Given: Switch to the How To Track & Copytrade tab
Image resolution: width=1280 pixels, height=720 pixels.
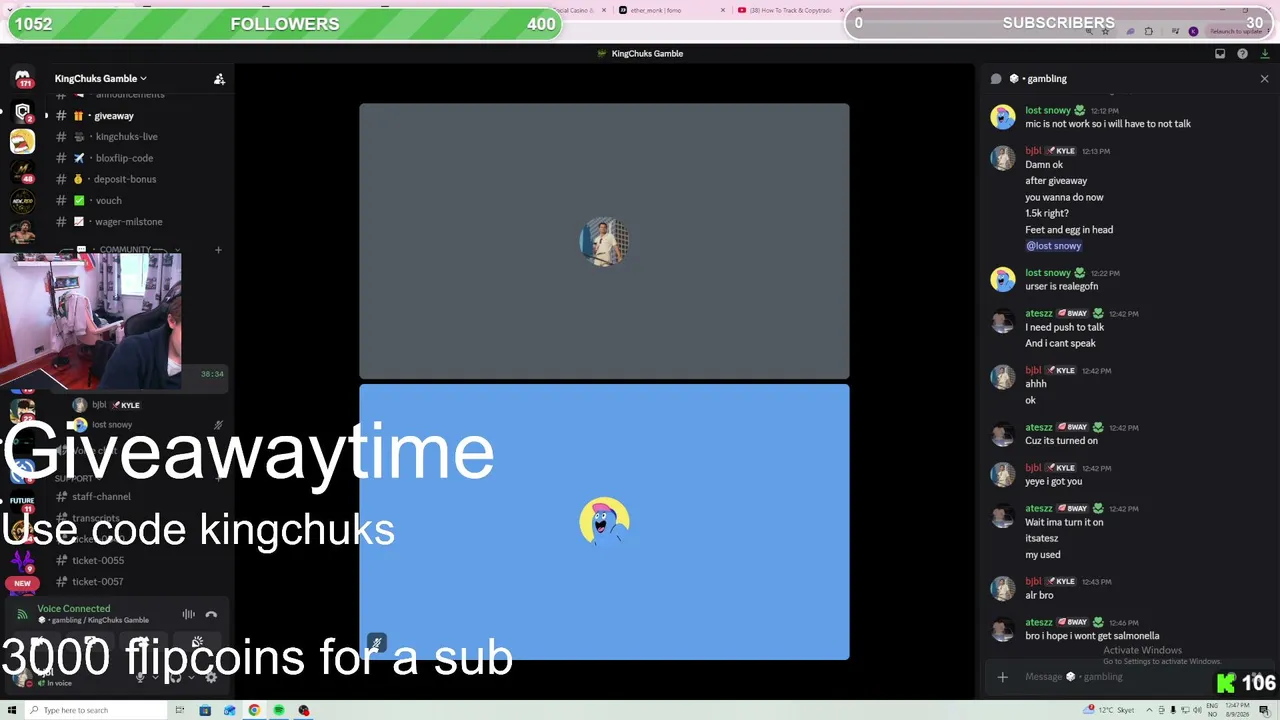Looking at the screenshot, I should [790, 10].
